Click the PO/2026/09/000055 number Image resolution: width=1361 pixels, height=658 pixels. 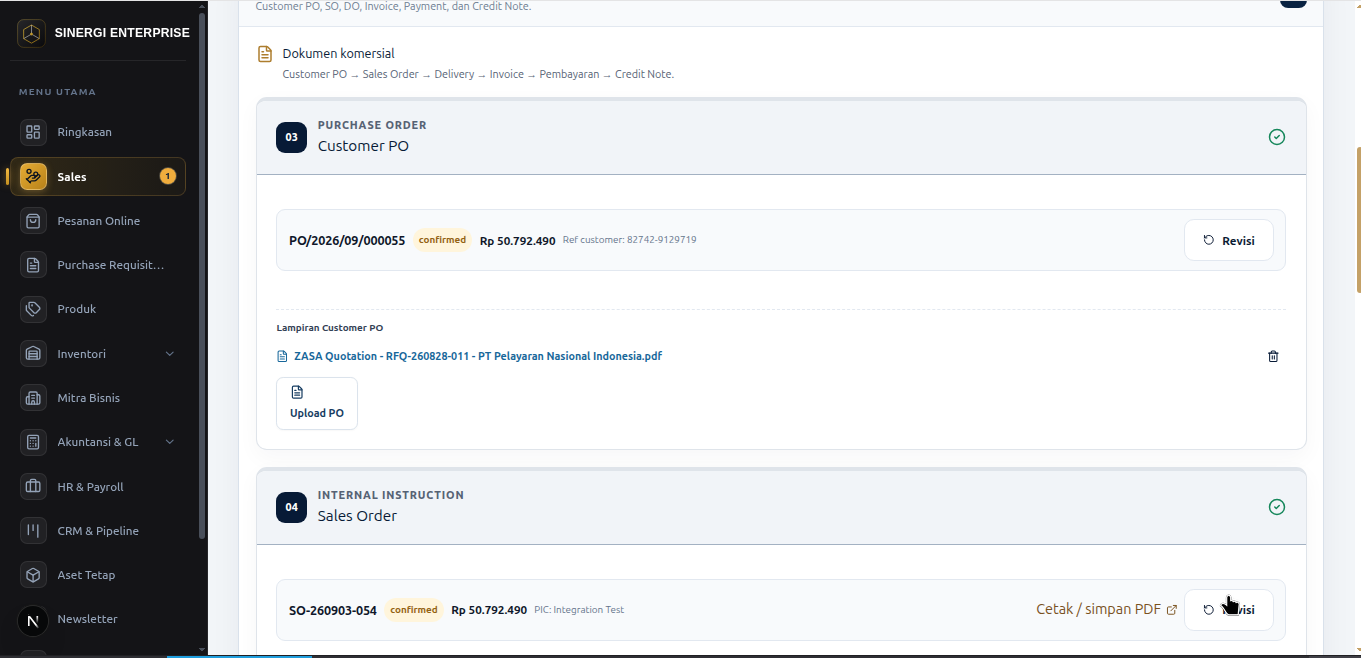347,241
